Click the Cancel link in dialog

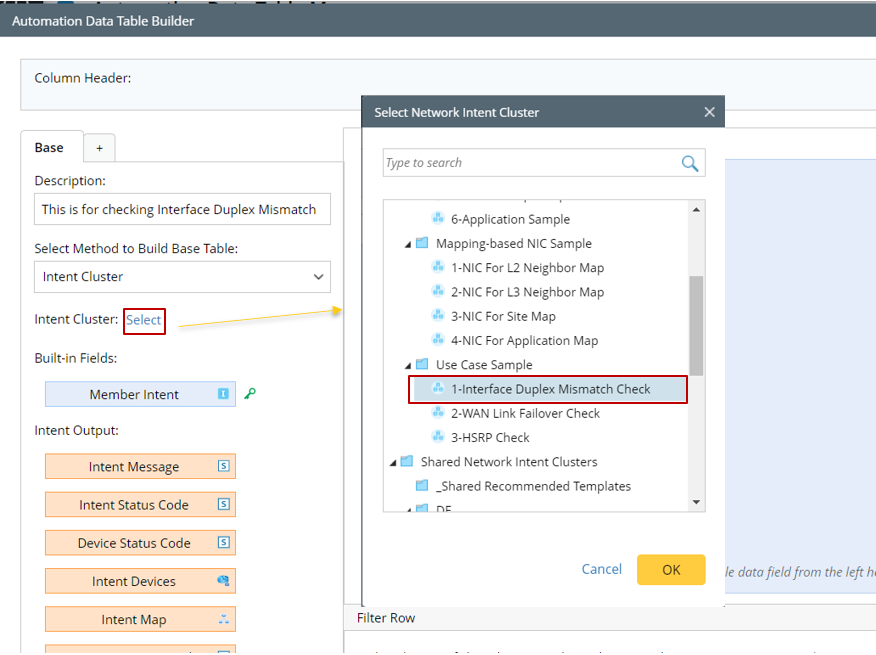pos(602,569)
